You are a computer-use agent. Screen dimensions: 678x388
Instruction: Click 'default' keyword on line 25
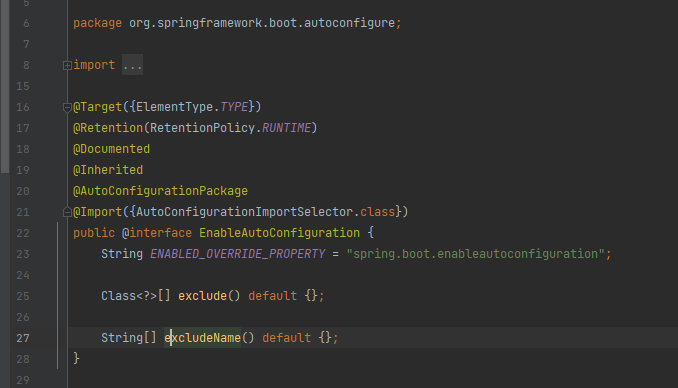tap(272, 296)
